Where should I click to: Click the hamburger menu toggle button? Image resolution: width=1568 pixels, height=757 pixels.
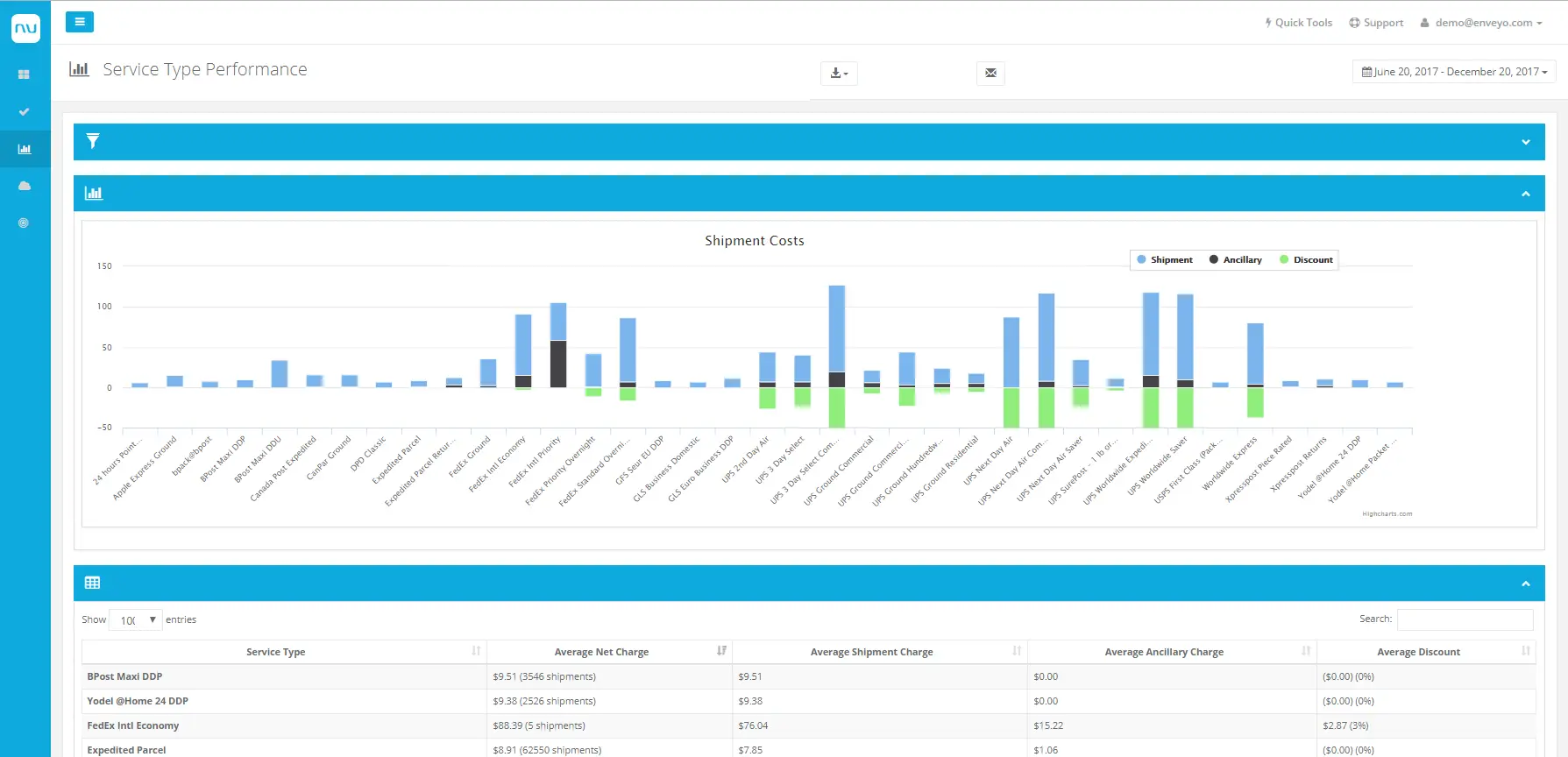79,22
